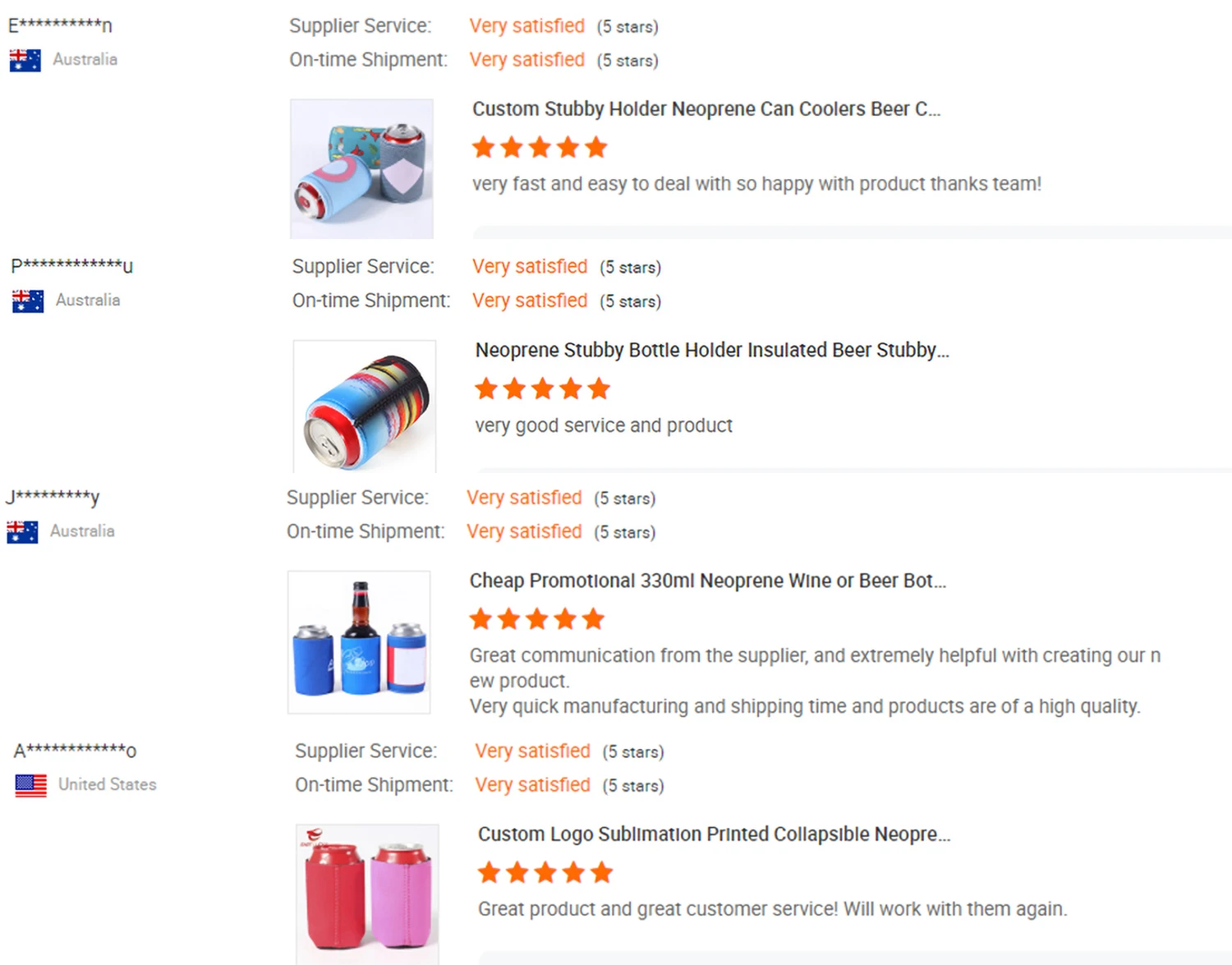Open the Neoprene Stubby Bottle Holder Insulated product link

tap(711, 350)
